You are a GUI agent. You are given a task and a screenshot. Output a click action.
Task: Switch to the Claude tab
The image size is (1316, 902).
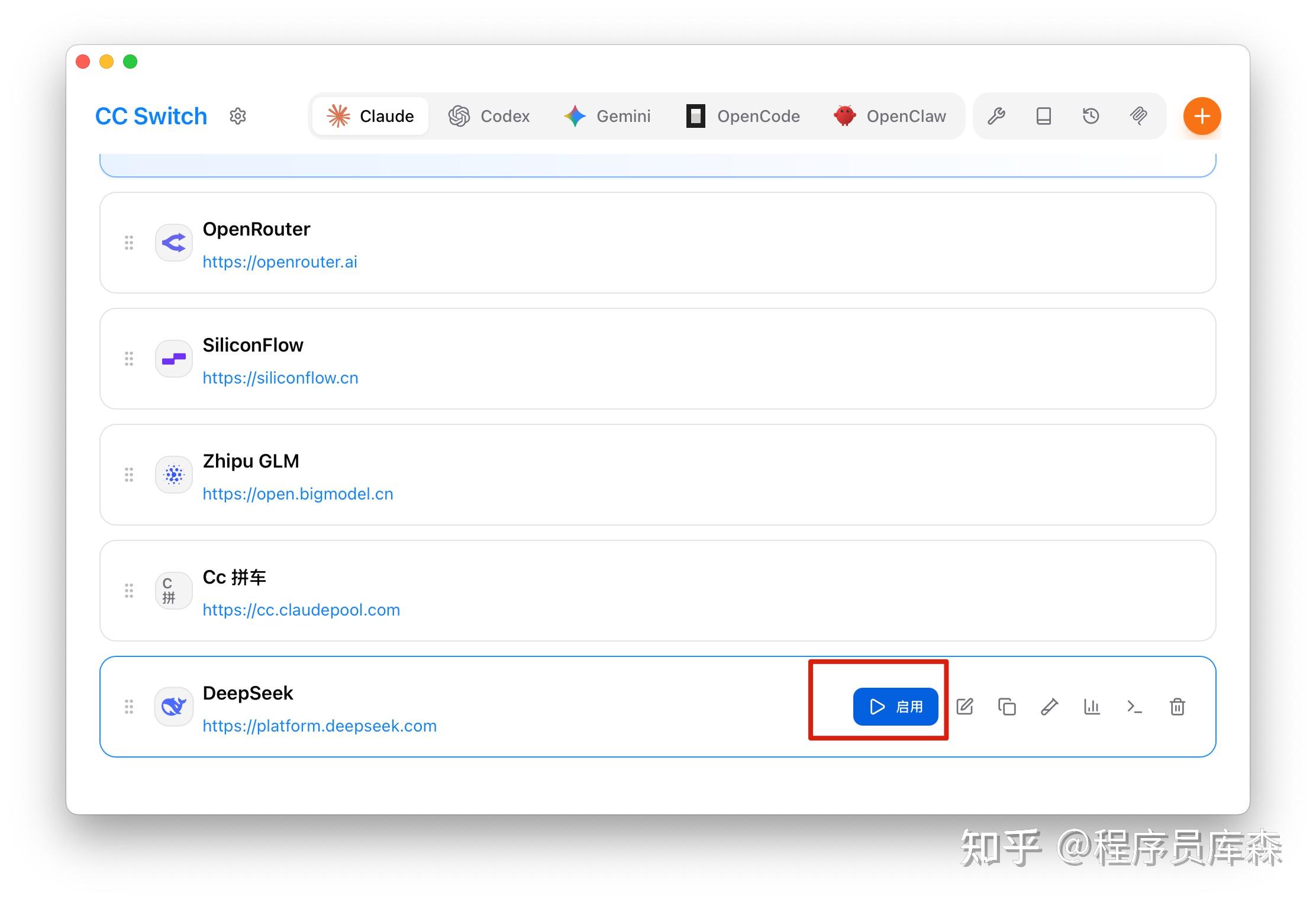coord(370,116)
